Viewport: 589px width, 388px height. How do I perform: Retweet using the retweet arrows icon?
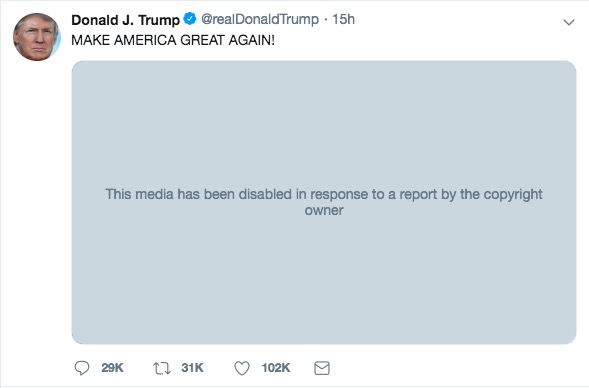(x=162, y=368)
